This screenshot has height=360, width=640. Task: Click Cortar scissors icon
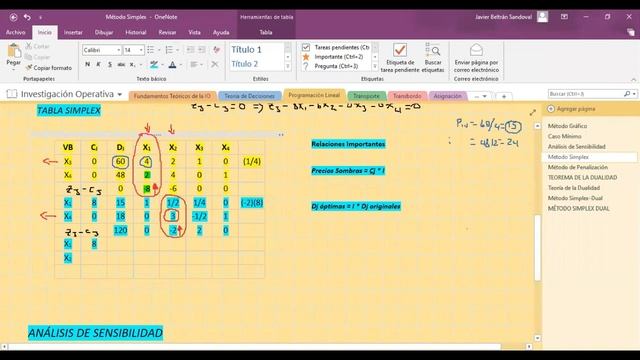(x=29, y=46)
